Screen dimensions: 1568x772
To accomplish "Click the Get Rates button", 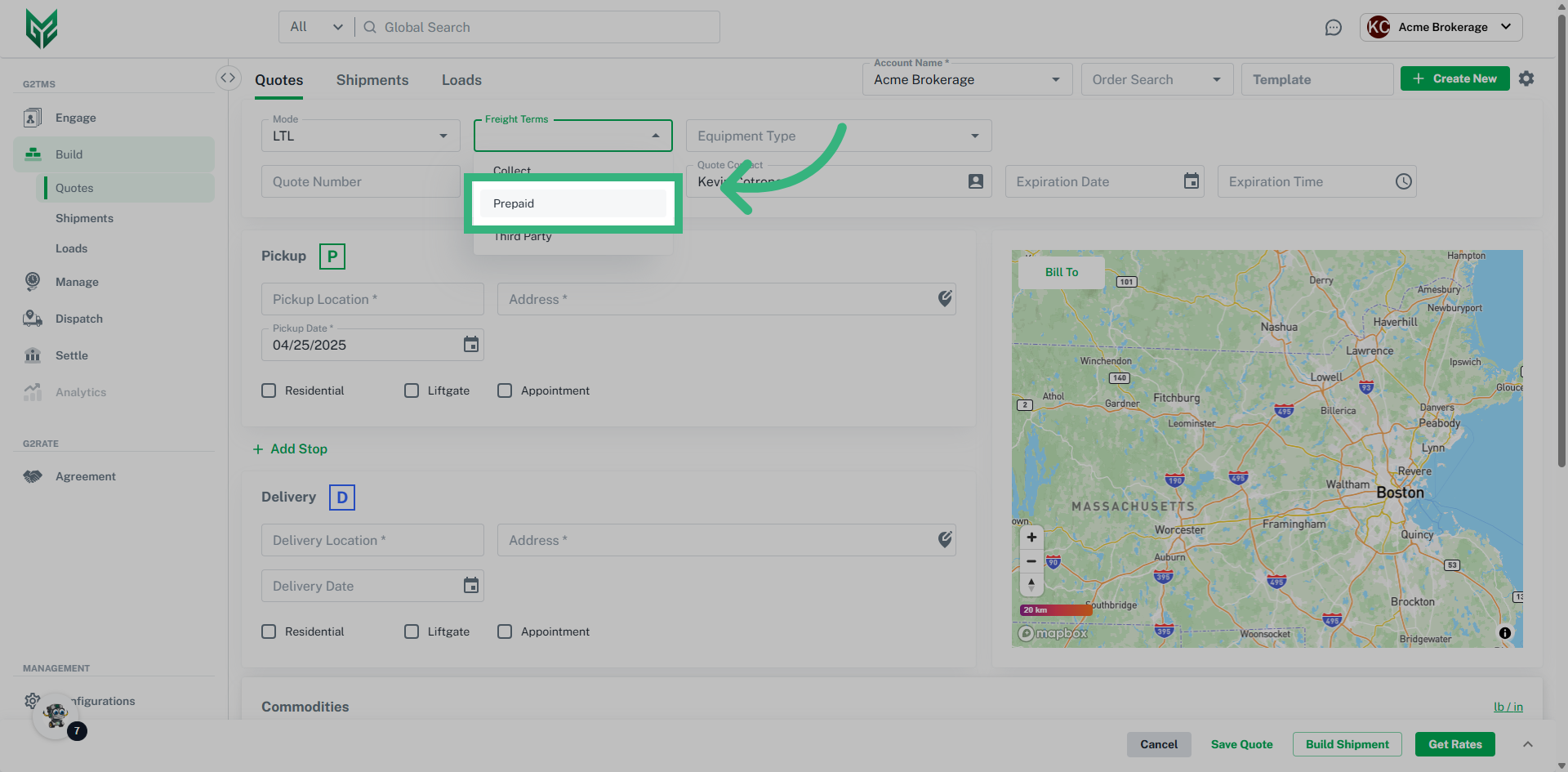I will 1454,744.
